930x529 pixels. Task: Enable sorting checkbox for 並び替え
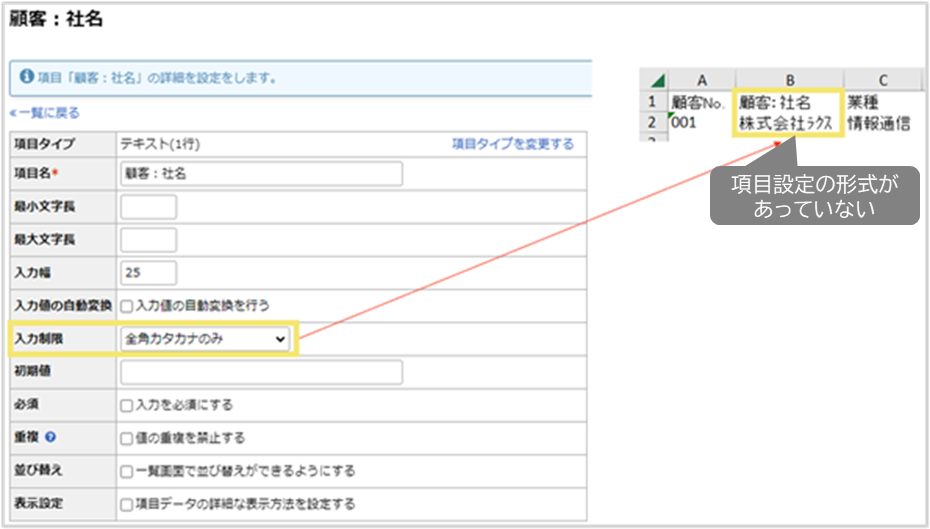(127, 470)
